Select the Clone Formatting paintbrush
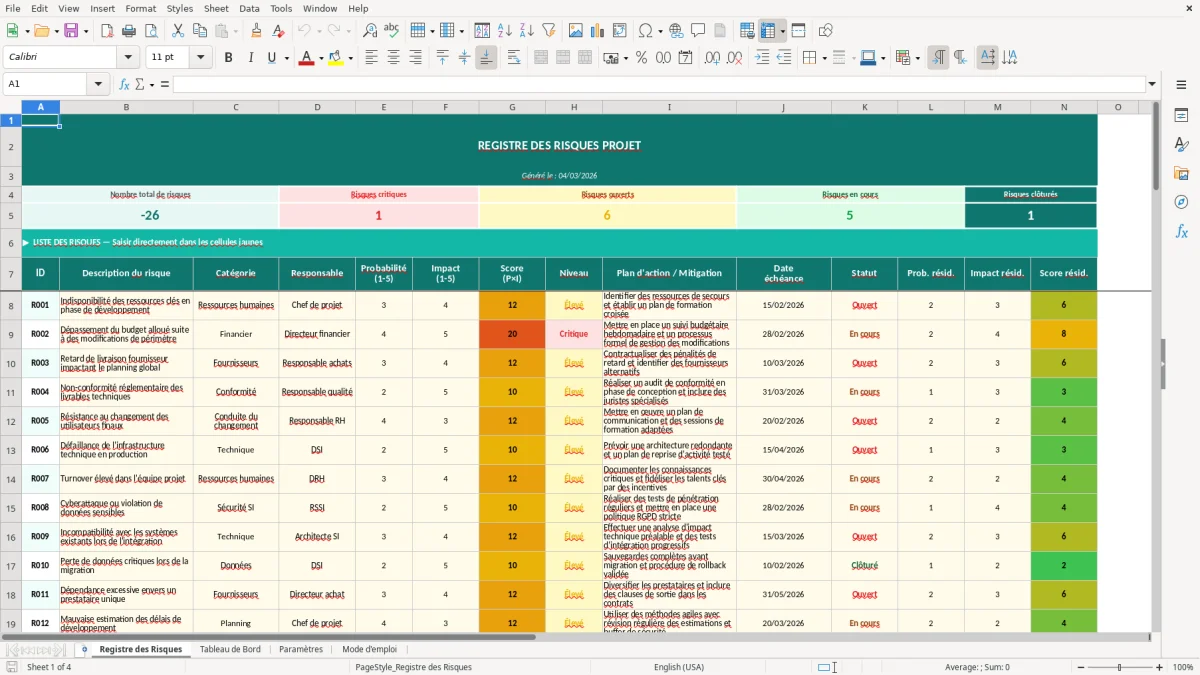 (256, 31)
